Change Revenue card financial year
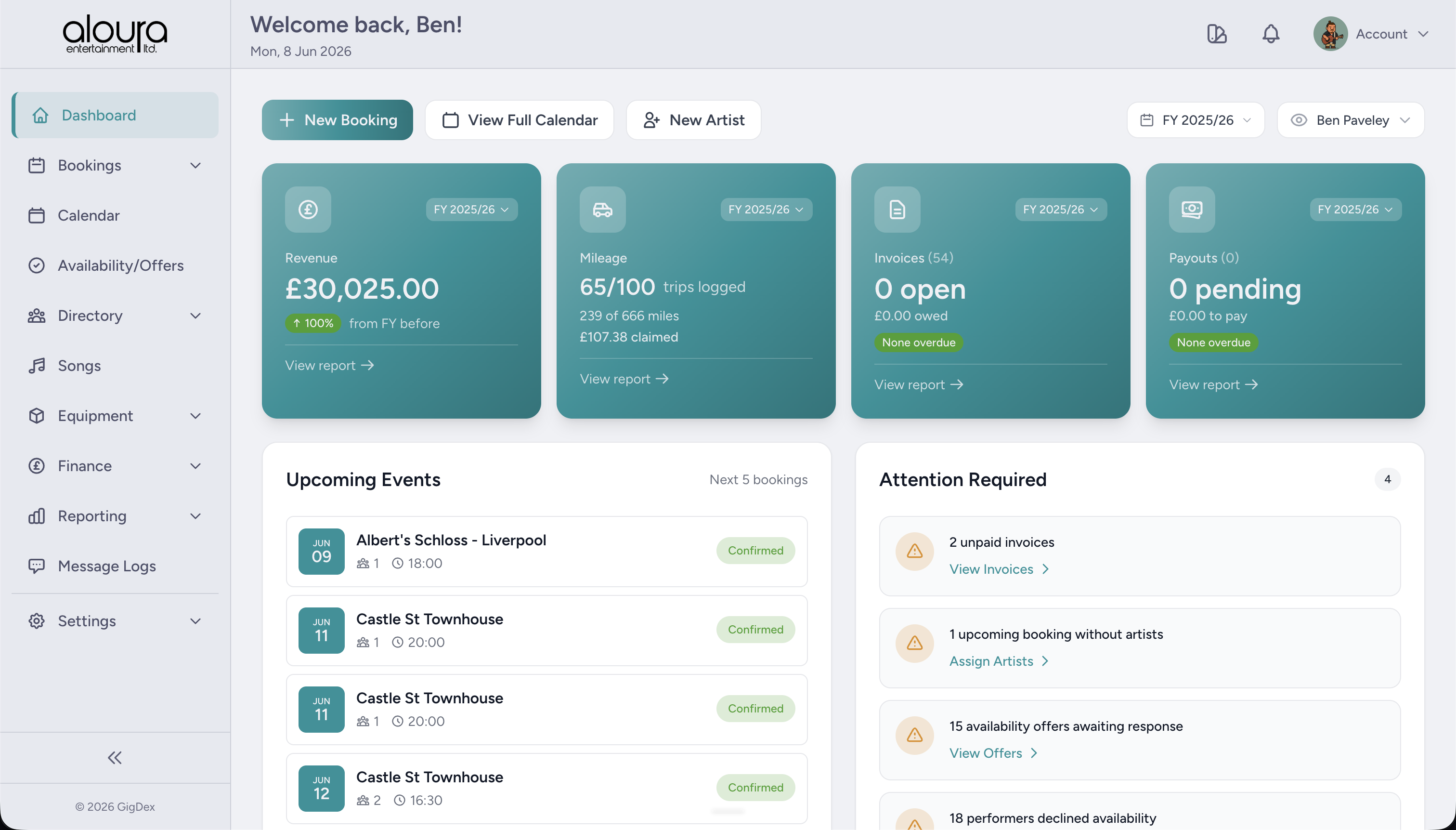The image size is (1456, 830). click(472, 209)
